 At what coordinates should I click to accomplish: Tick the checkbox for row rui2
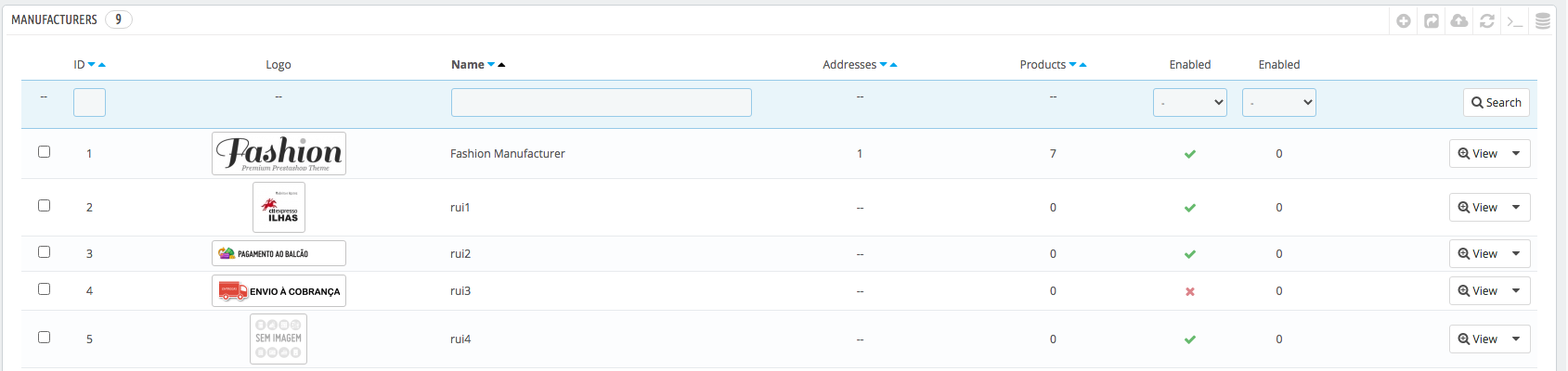point(44,252)
